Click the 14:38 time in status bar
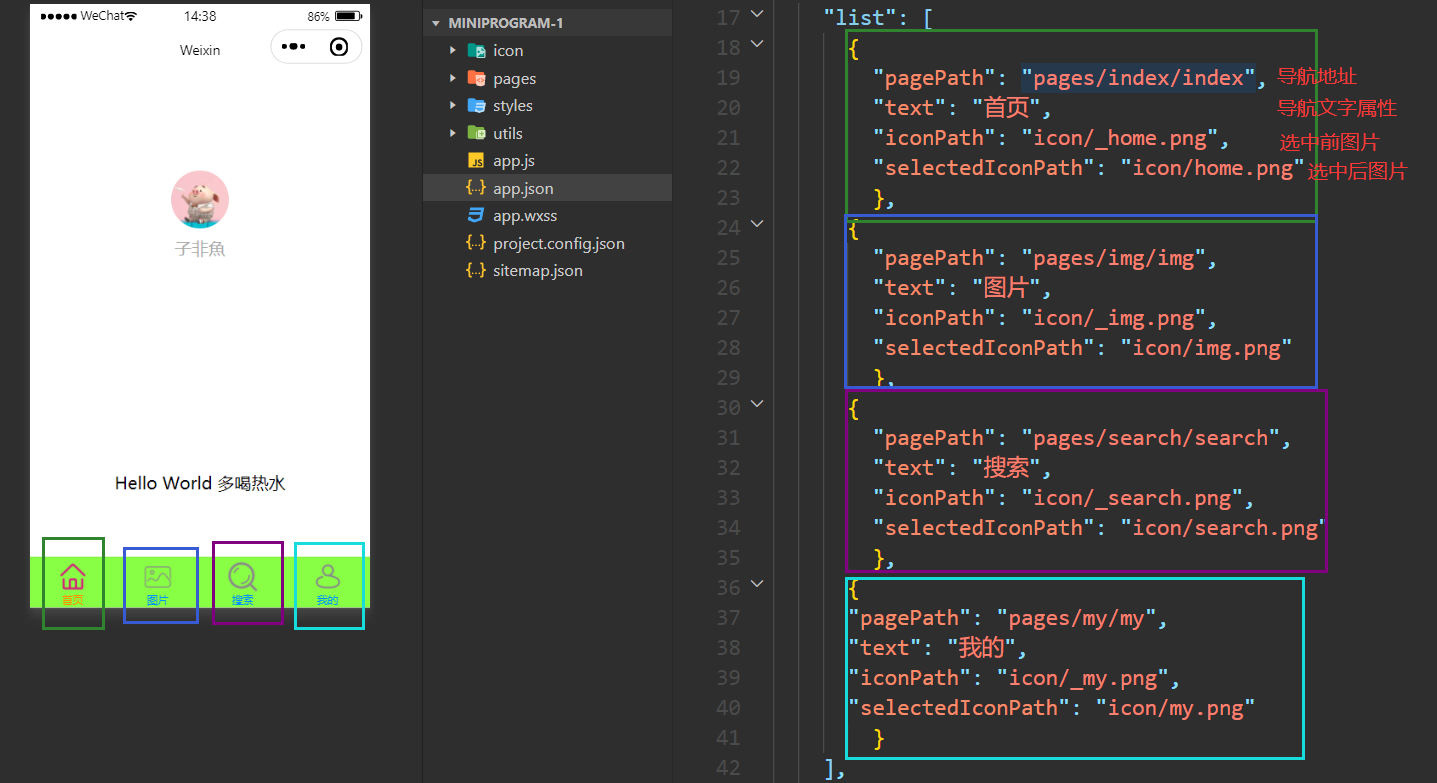Image resolution: width=1437 pixels, height=783 pixels. point(200,17)
